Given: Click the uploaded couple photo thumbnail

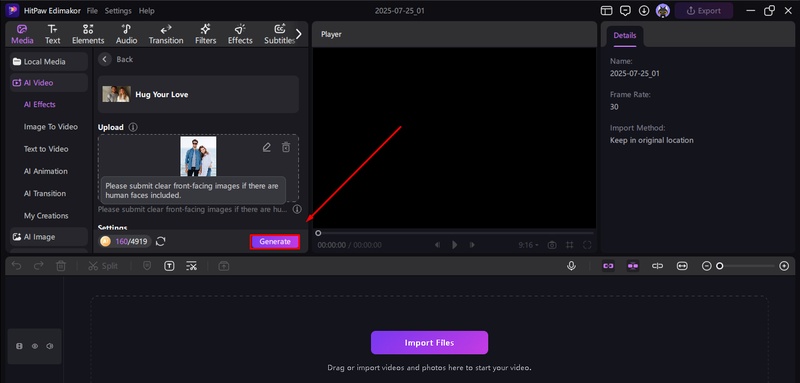Looking at the screenshot, I should coord(198,156).
